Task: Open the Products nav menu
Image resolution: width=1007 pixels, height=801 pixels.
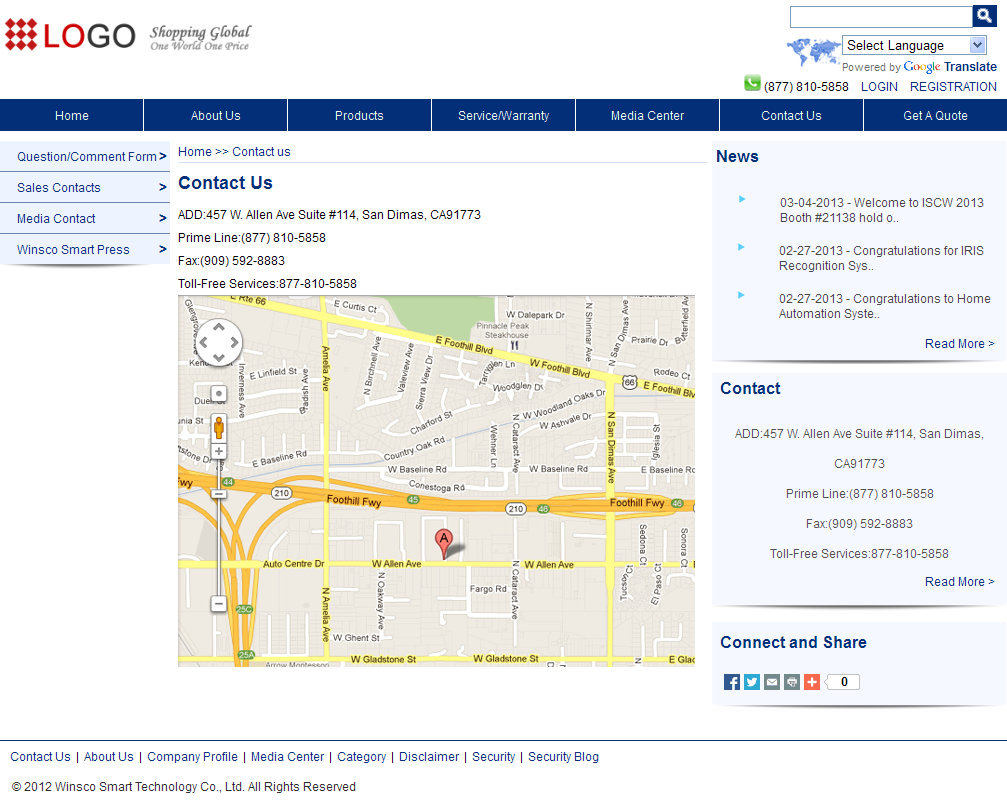Action: click(x=359, y=116)
